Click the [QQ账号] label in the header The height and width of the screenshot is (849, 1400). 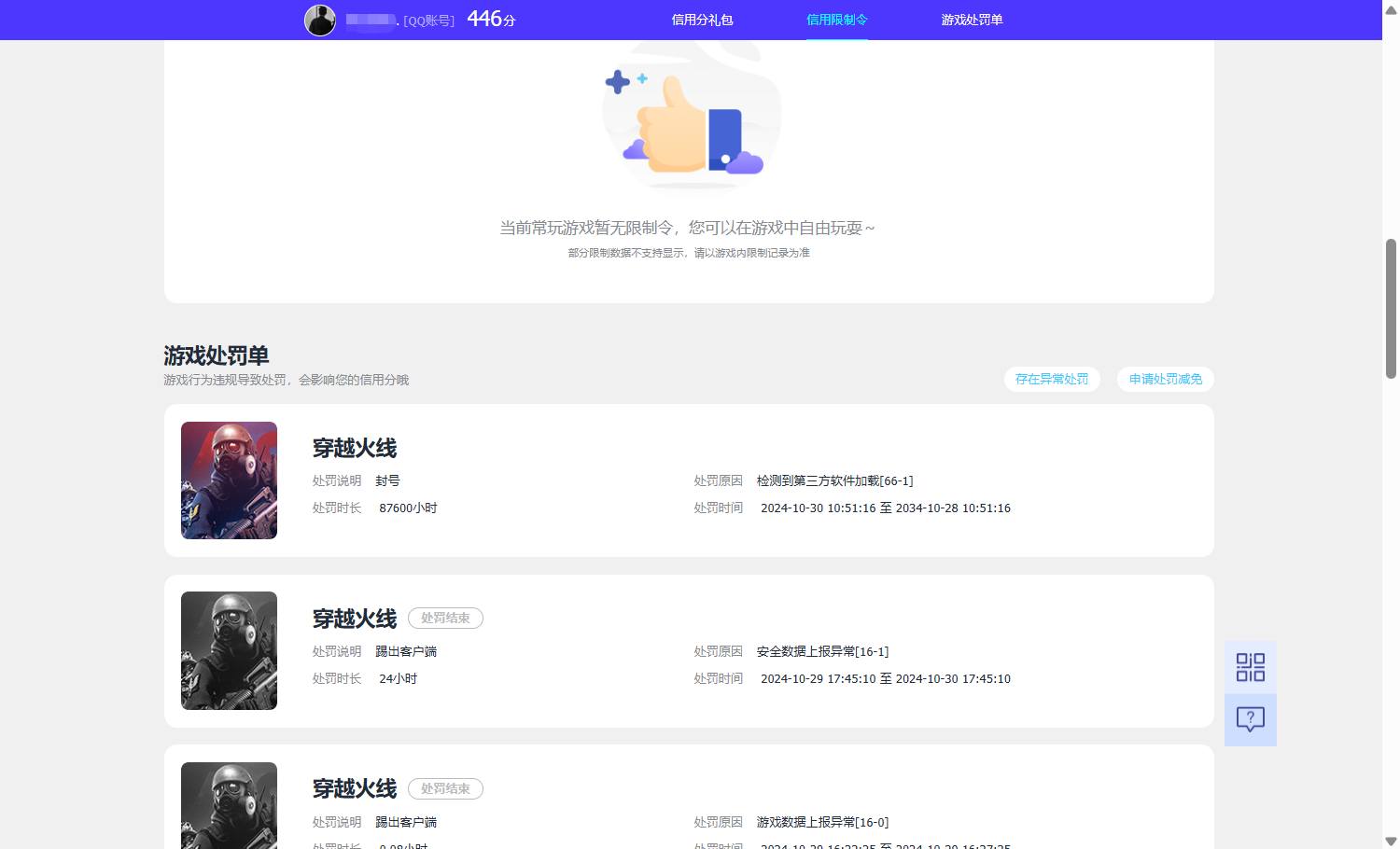click(428, 21)
